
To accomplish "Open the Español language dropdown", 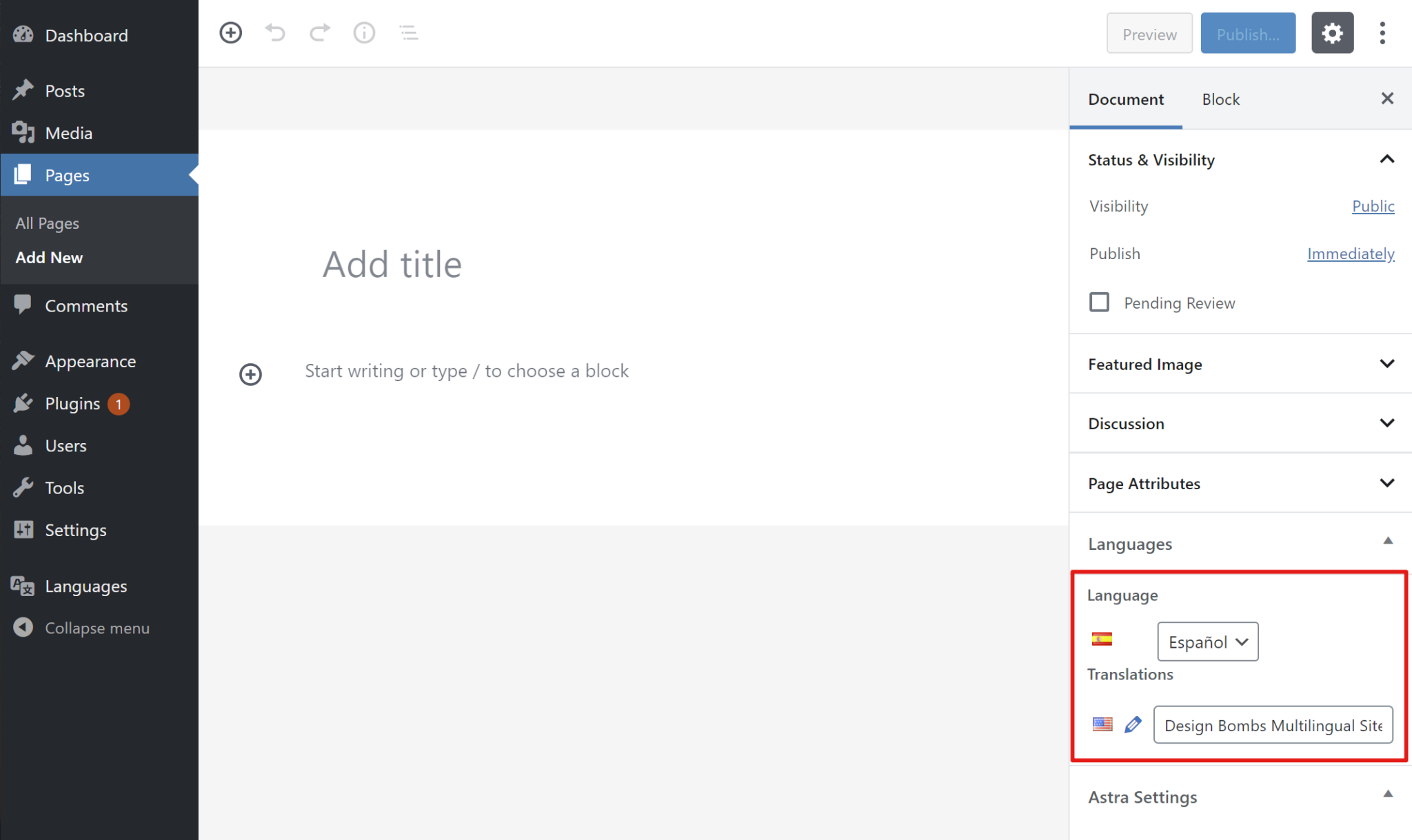I will point(1207,642).
